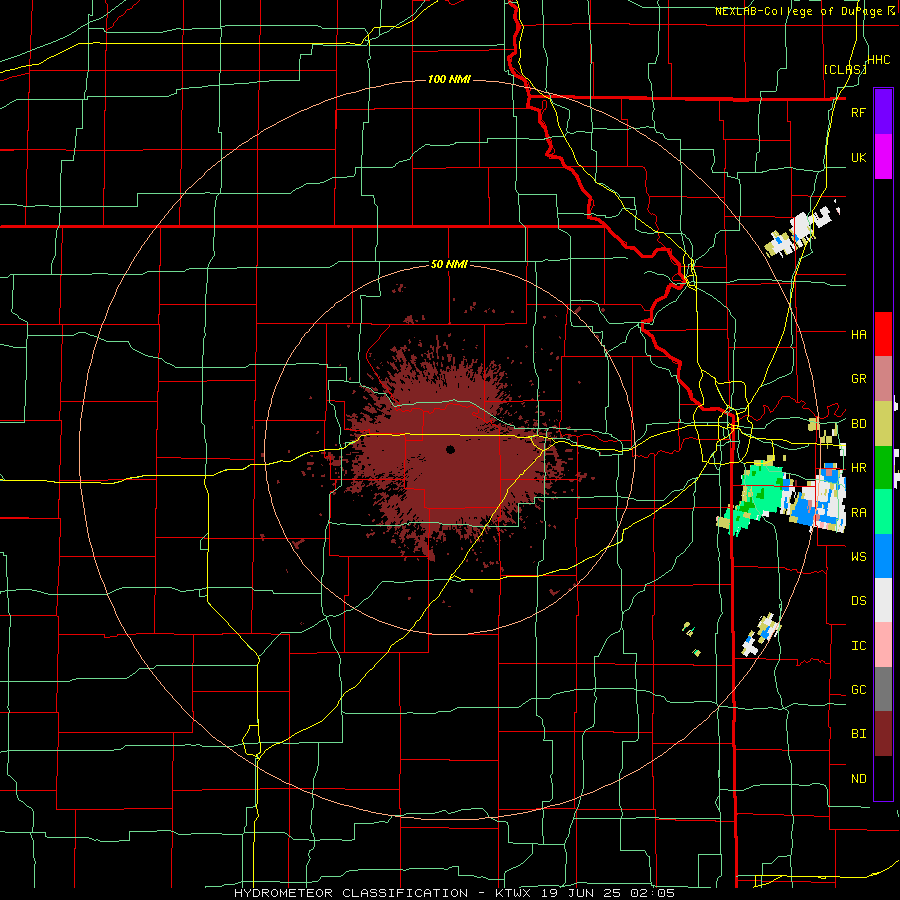Select the gray GC legend swatch
This screenshot has width=900, height=900.
point(883,689)
